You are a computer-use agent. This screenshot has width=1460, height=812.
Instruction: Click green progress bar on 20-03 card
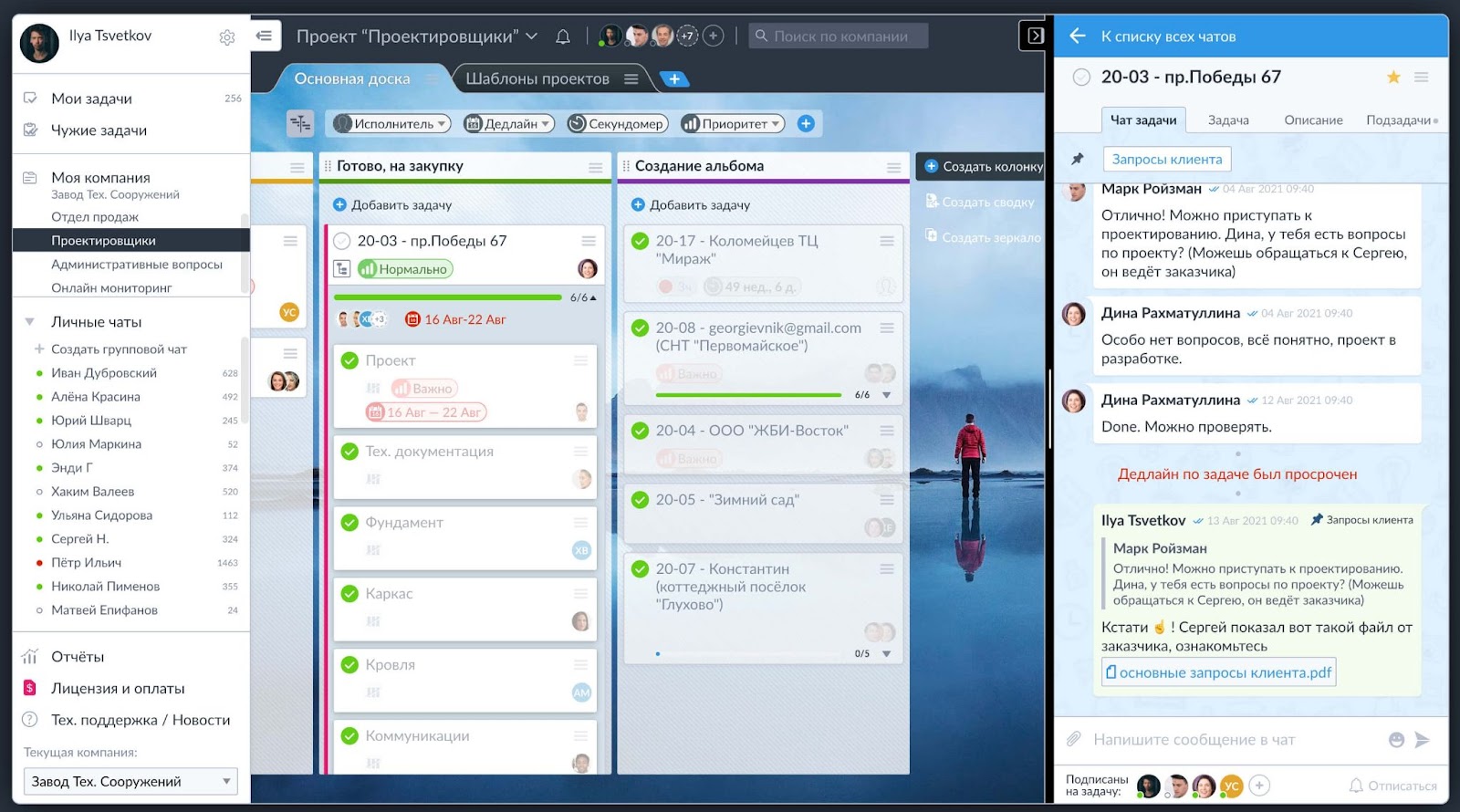(448, 297)
